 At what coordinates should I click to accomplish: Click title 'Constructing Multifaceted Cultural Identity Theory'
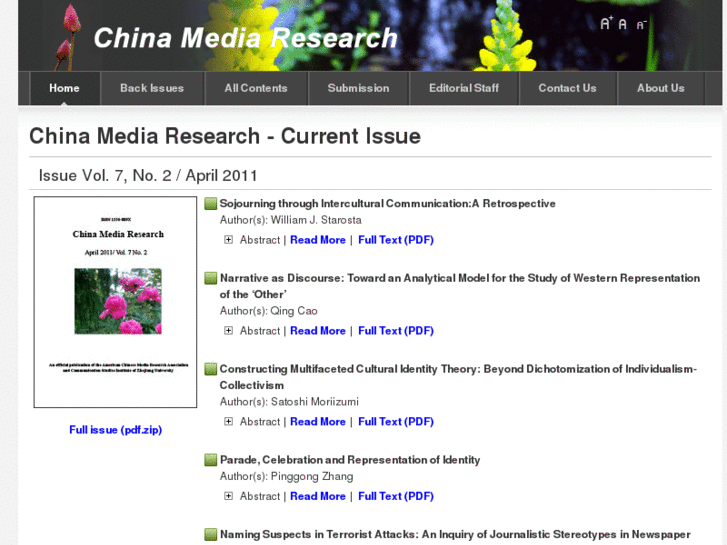(x=458, y=377)
